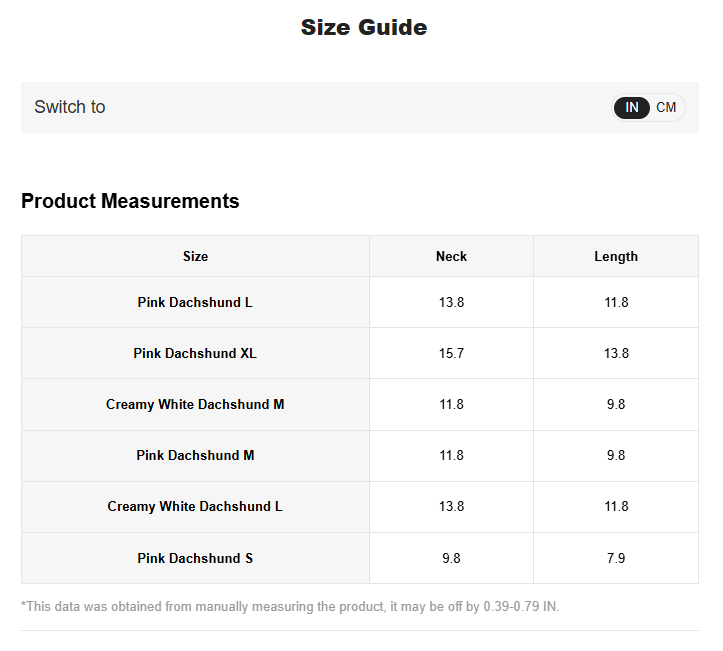Click the manual measurement disclaimer note
The height and width of the screenshot is (651, 723).
[x=290, y=606]
